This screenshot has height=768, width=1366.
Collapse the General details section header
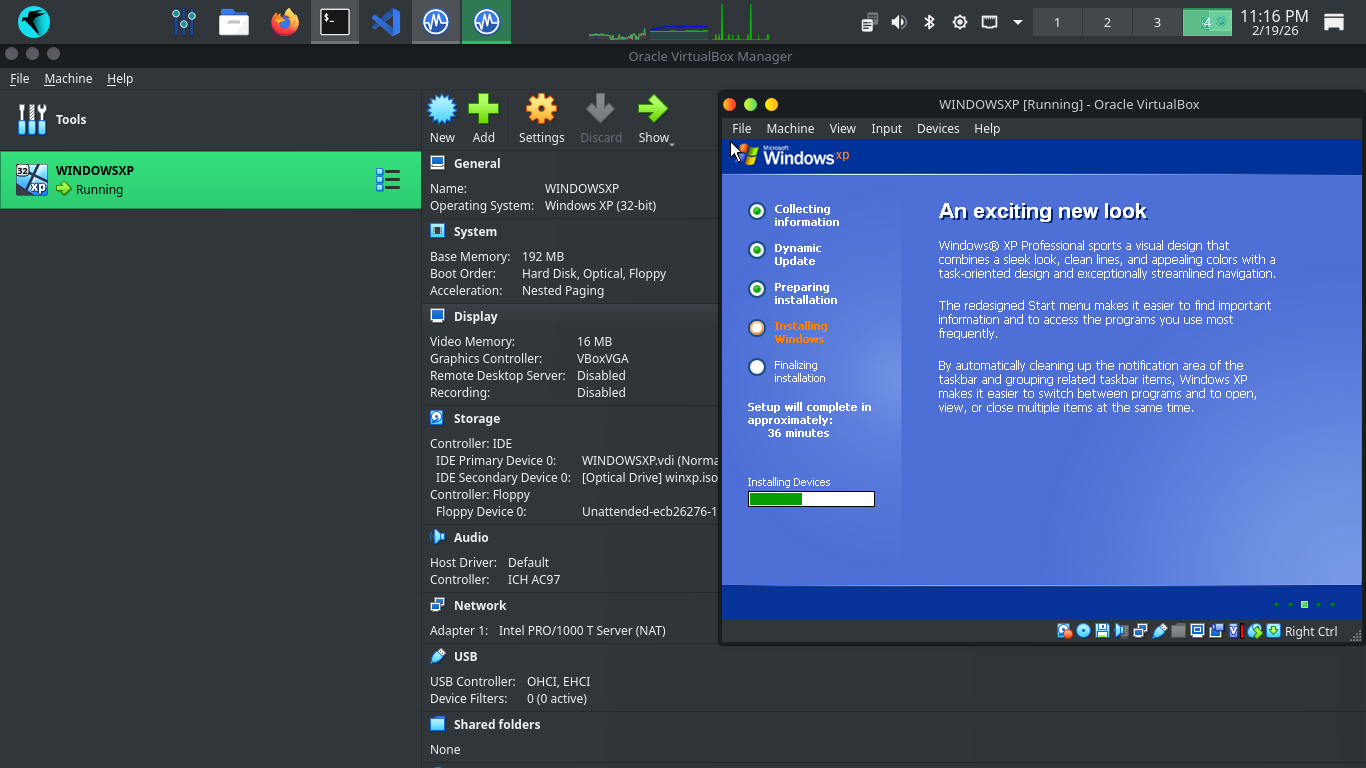pos(476,163)
